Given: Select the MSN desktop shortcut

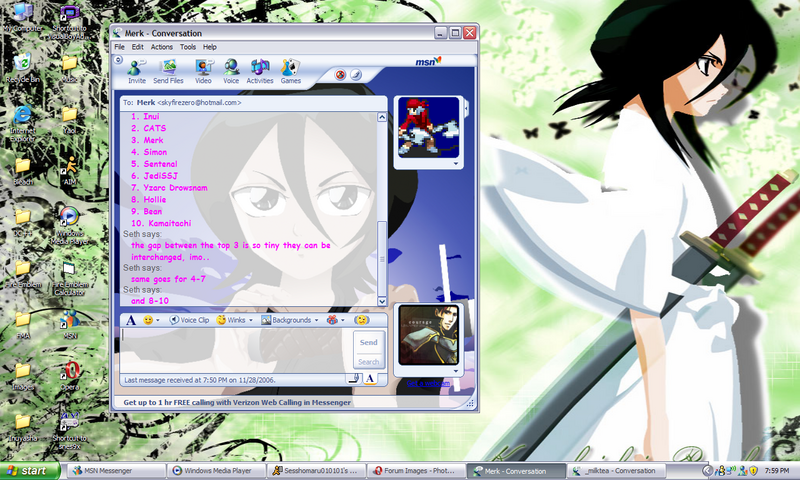Looking at the screenshot, I should pyautogui.click(x=70, y=325).
